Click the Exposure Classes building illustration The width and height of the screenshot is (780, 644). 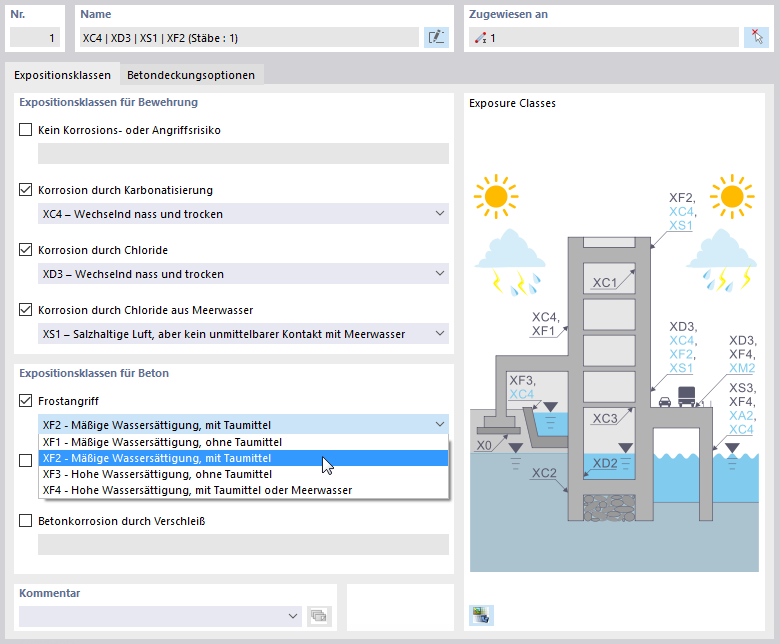(x=614, y=373)
